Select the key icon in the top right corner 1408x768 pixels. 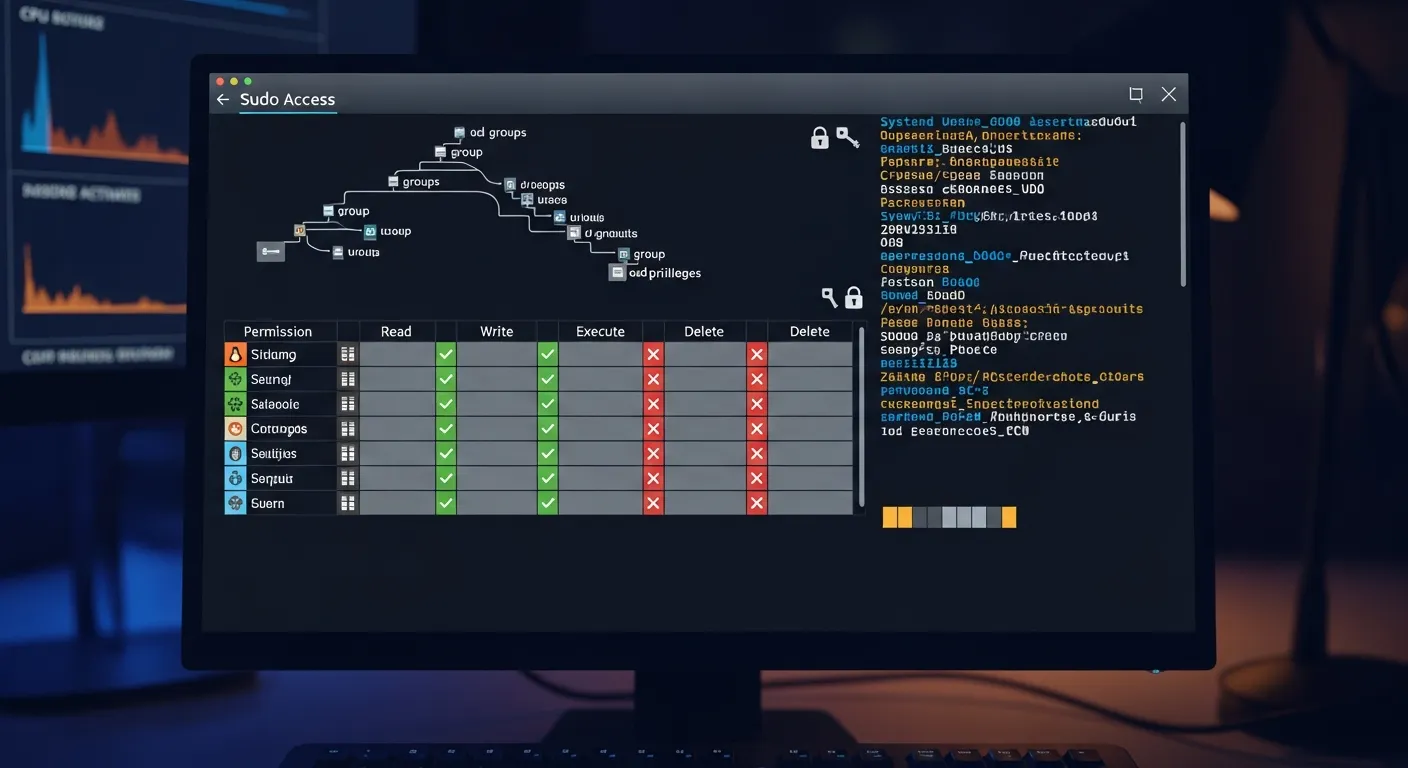[x=848, y=136]
